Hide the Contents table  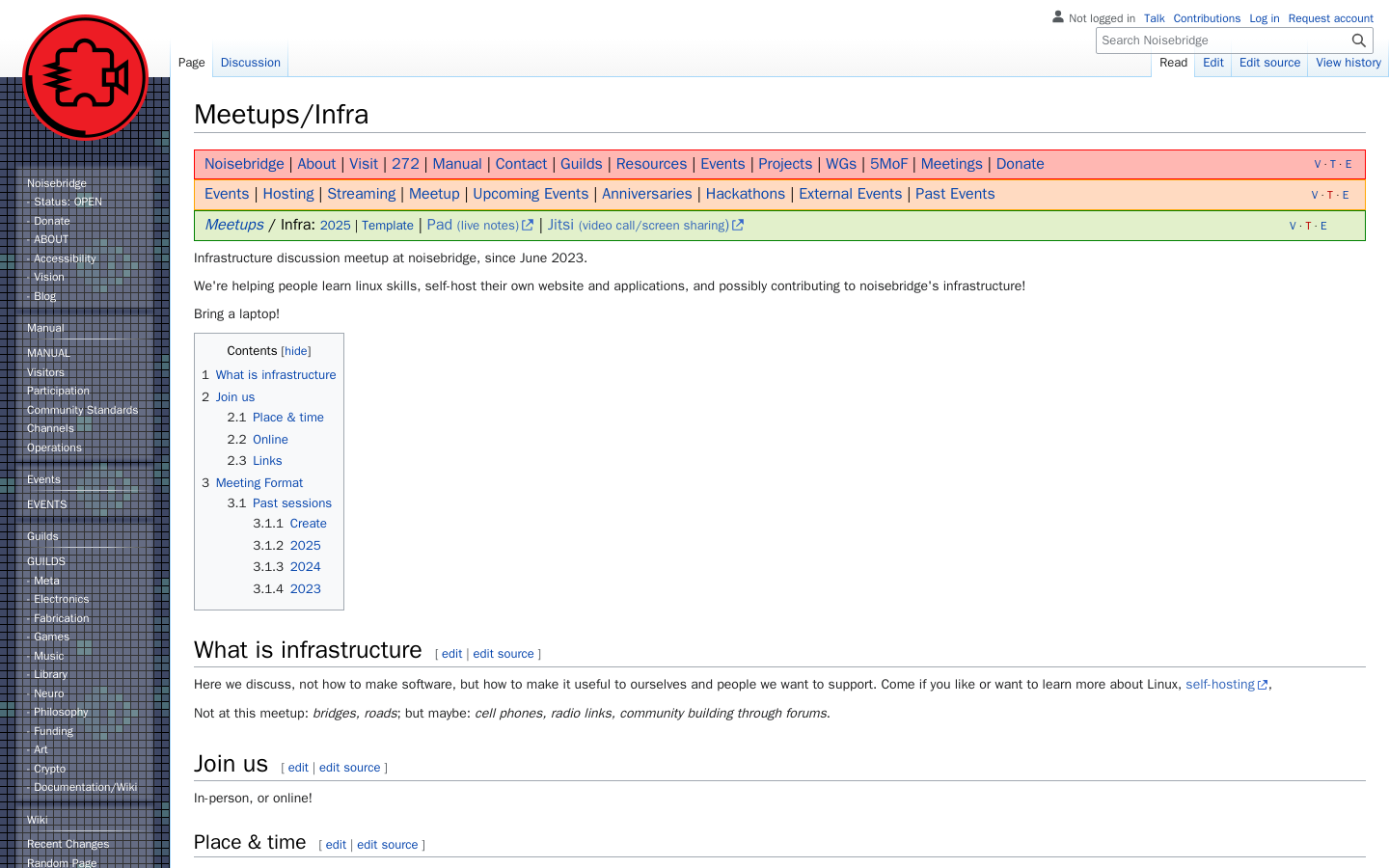(296, 352)
